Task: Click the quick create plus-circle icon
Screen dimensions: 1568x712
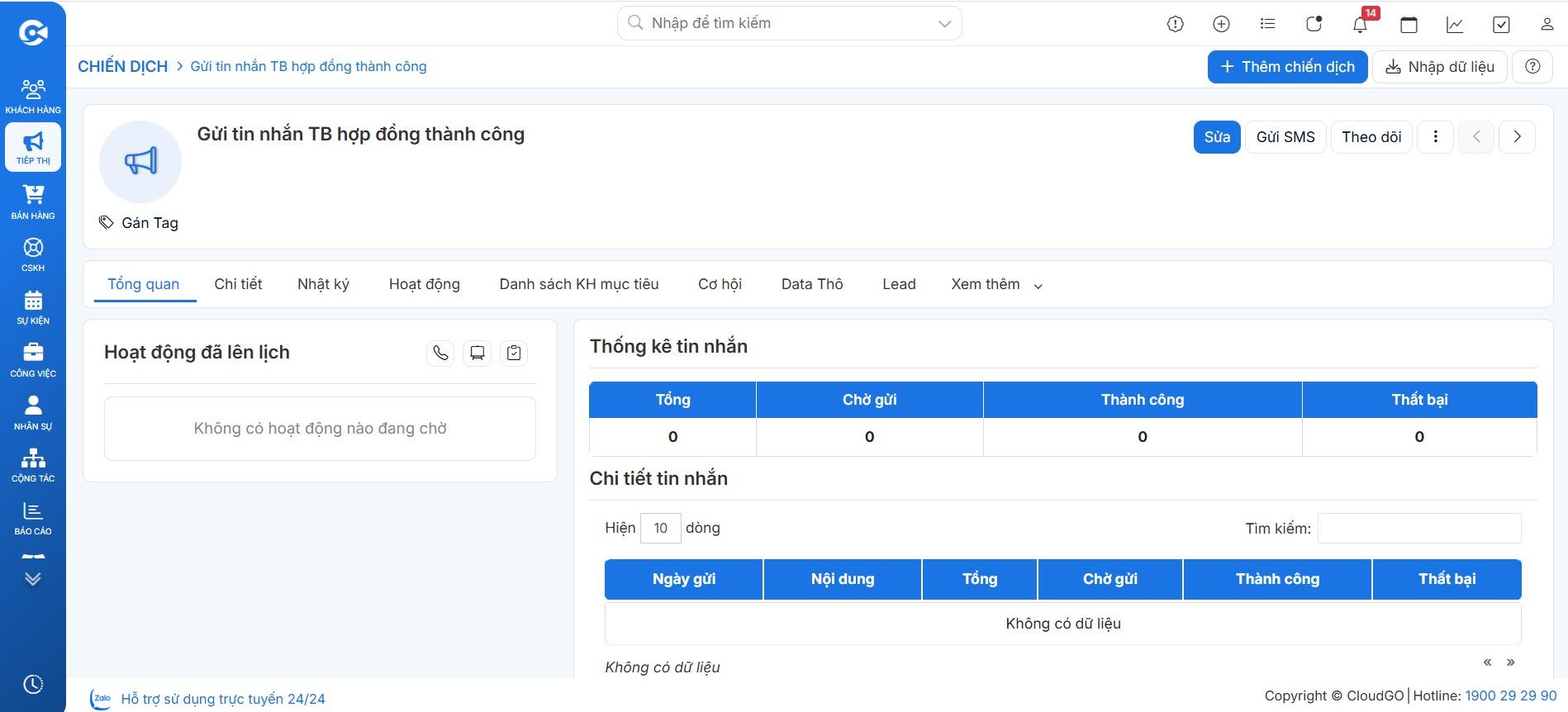Action: [x=1221, y=24]
